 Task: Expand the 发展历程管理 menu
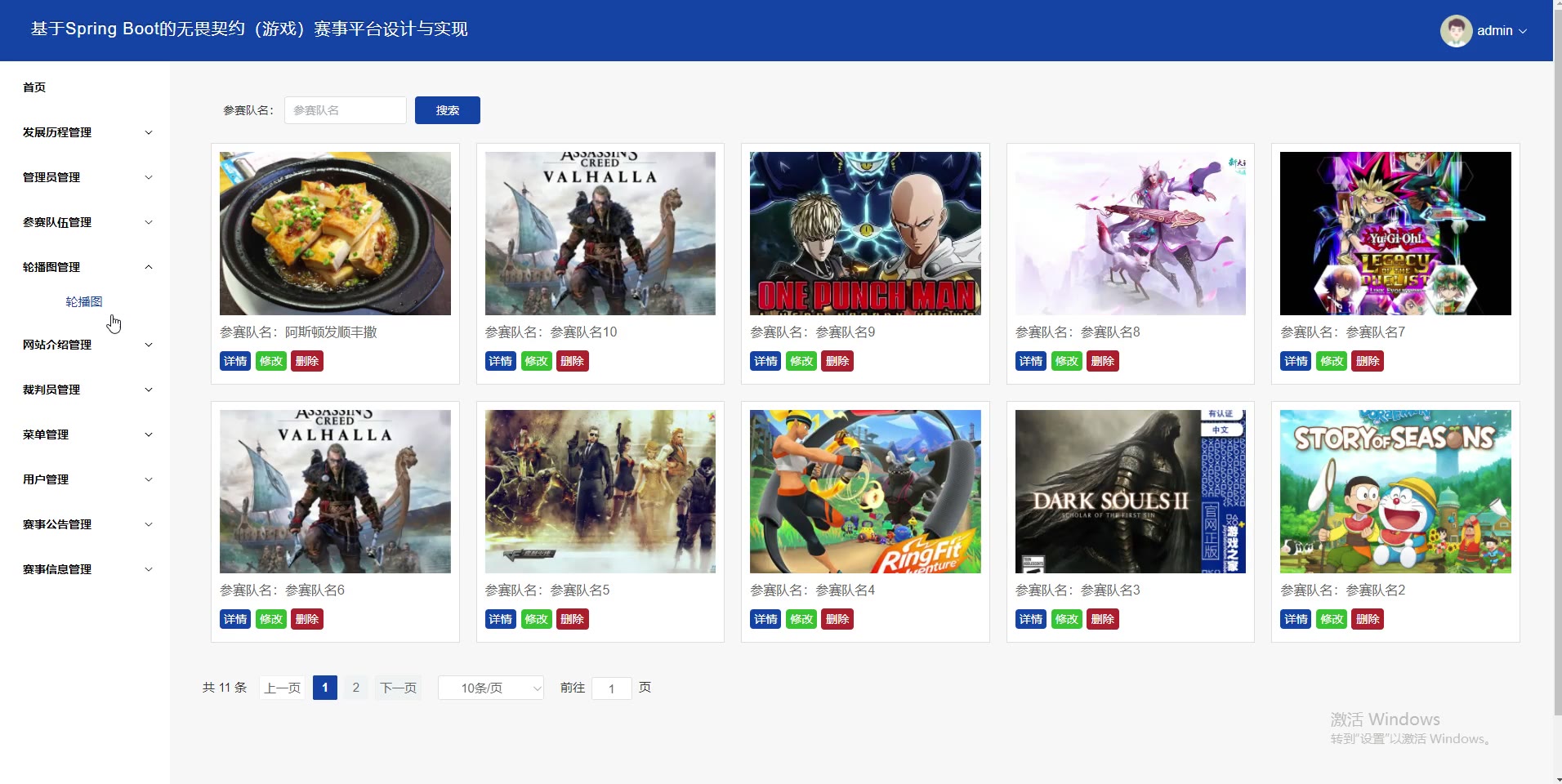pos(87,132)
